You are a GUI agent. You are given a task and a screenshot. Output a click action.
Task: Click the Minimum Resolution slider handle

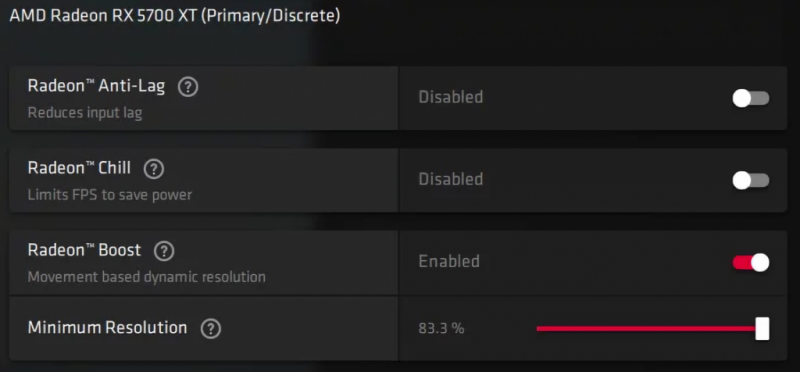[x=762, y=329]
